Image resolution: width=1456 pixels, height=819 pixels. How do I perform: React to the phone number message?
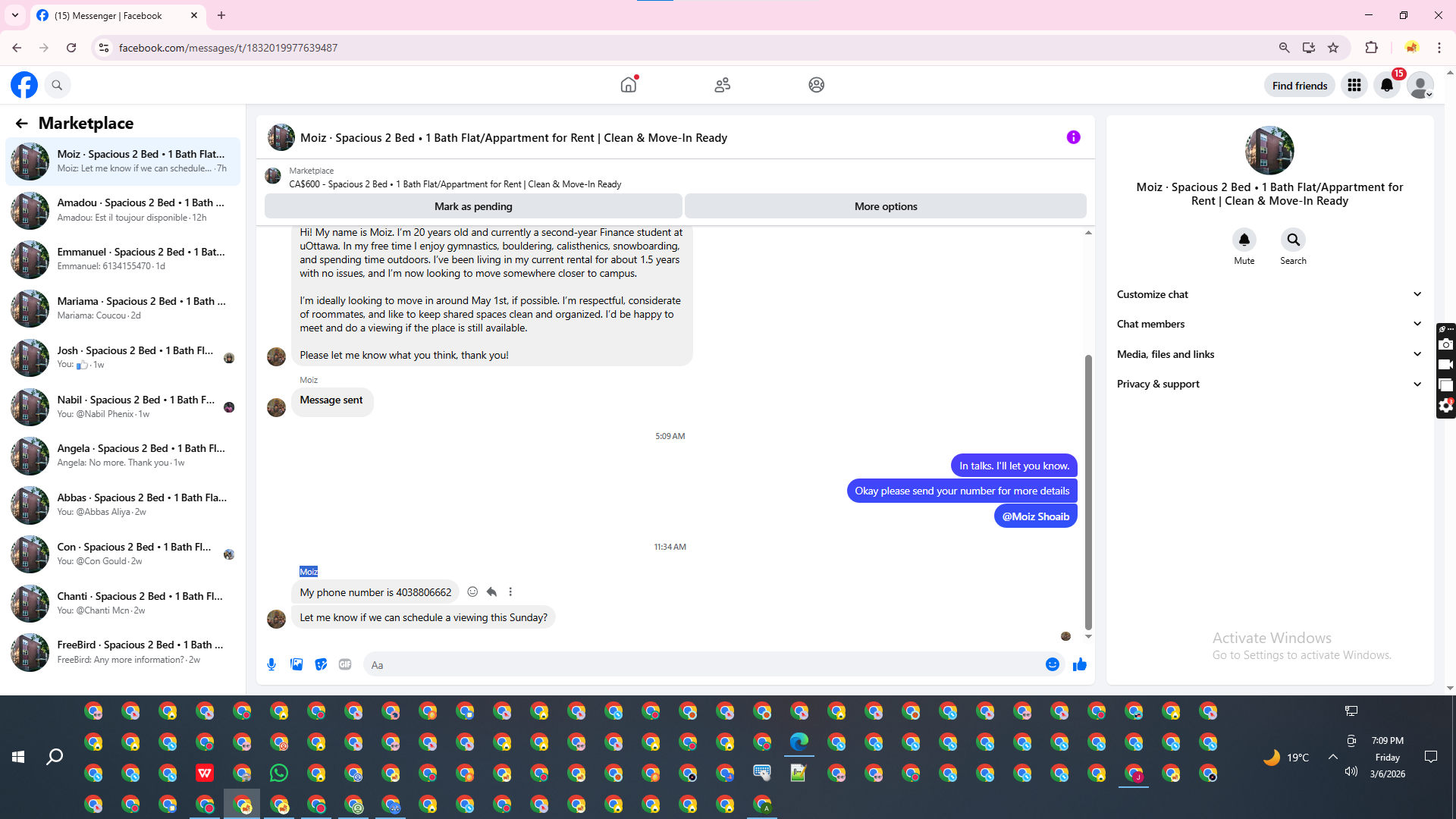click(x=472, y=592)
